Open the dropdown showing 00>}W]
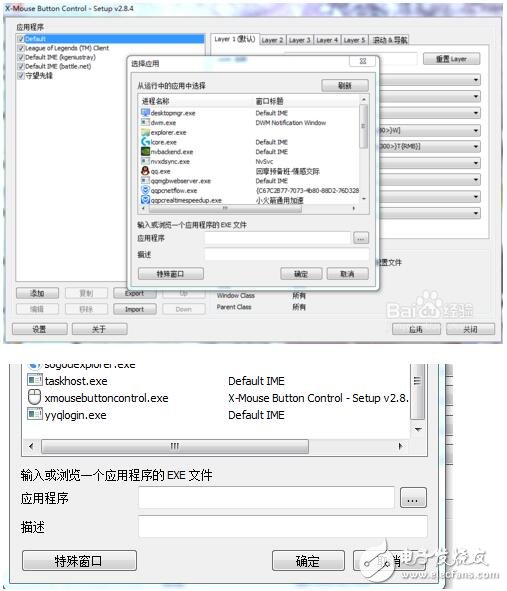This screenshot has height=591, width=507. click(476, 131)
